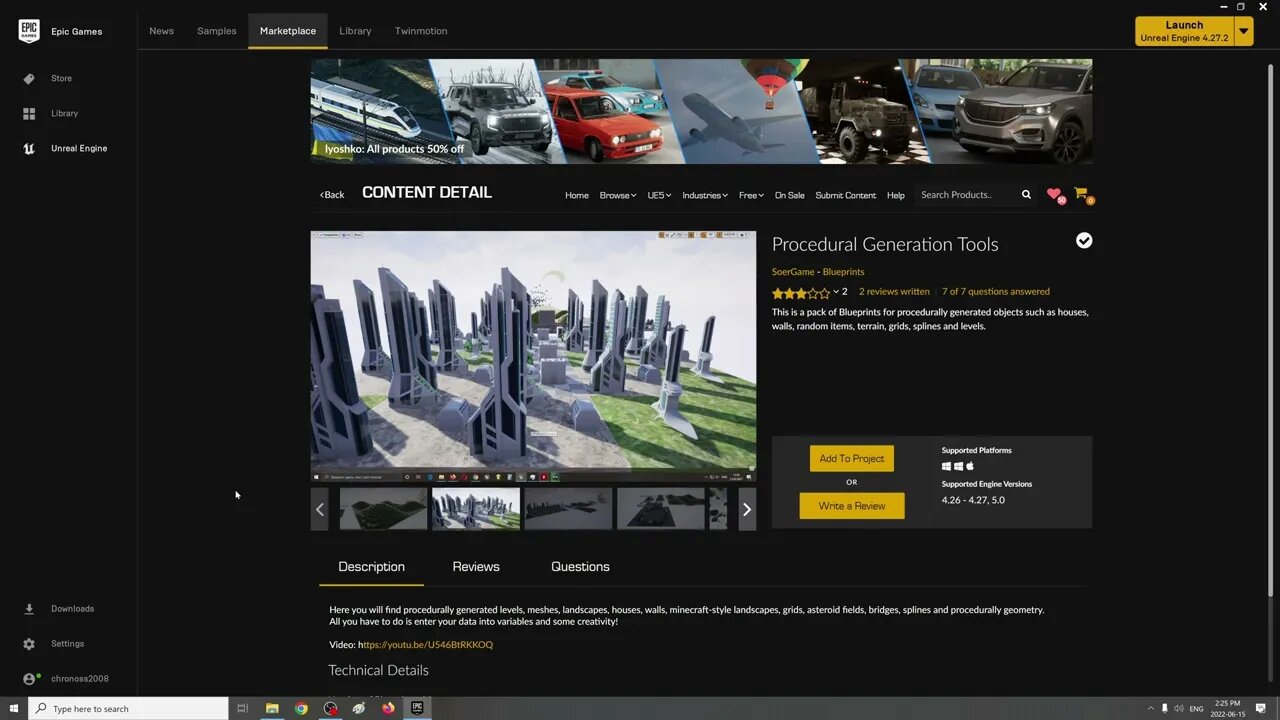This screenshot has width=1280, height=720.
Task: Open the Questions tab
Action: pos(580,566)
